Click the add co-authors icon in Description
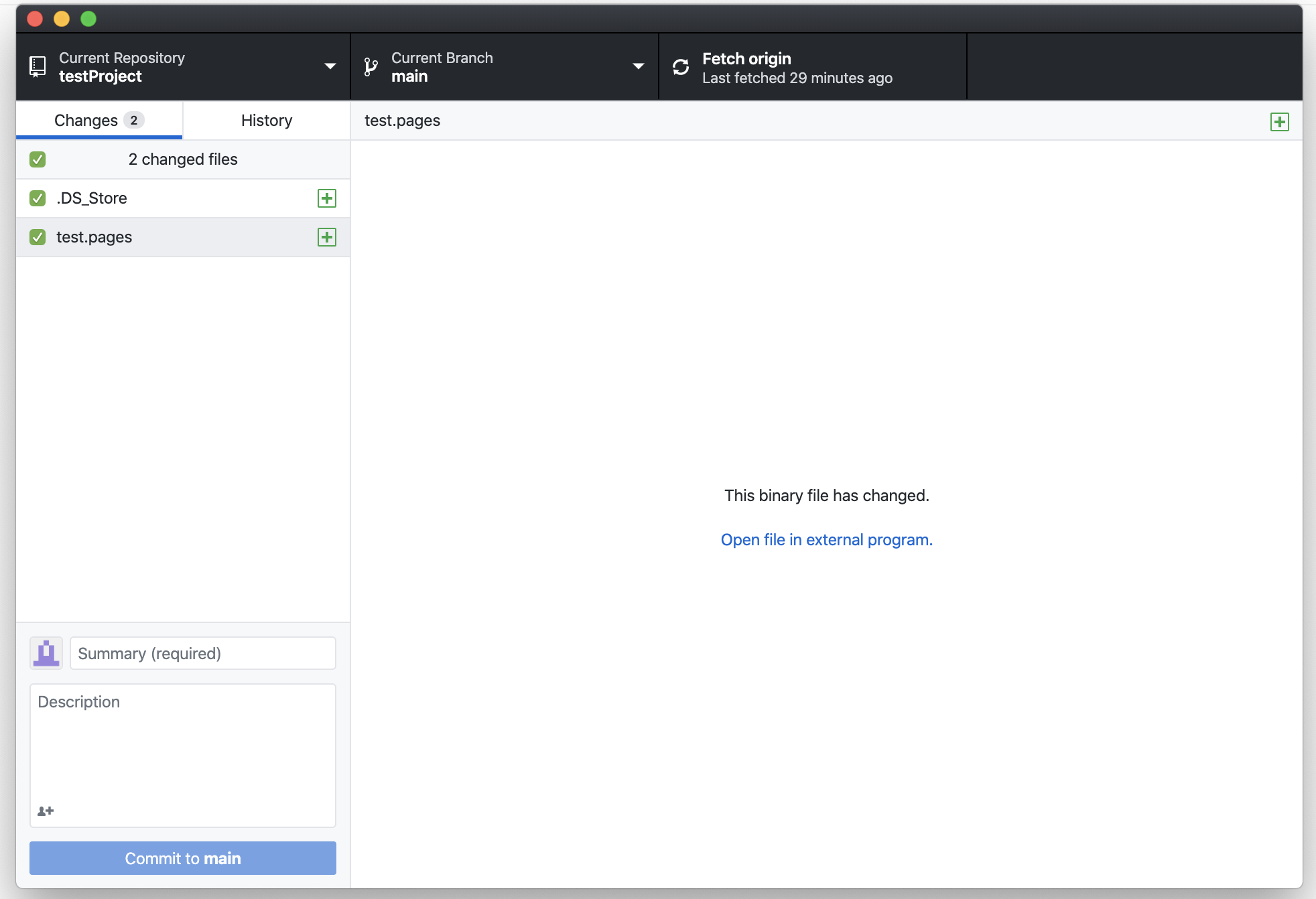 point(46,811)
